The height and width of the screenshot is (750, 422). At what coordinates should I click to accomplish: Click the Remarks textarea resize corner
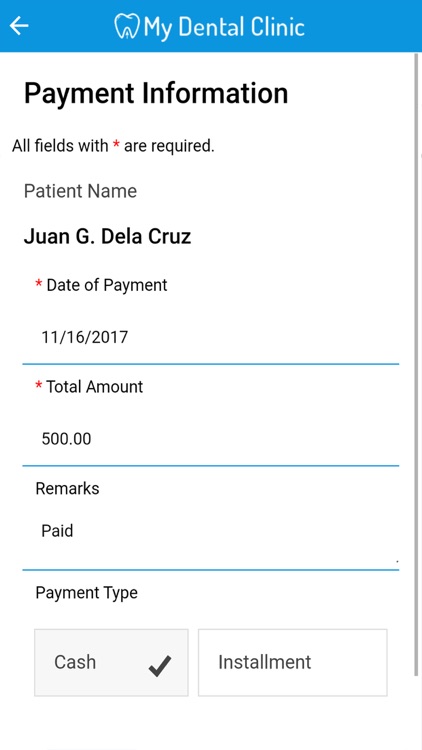[397, 560]
